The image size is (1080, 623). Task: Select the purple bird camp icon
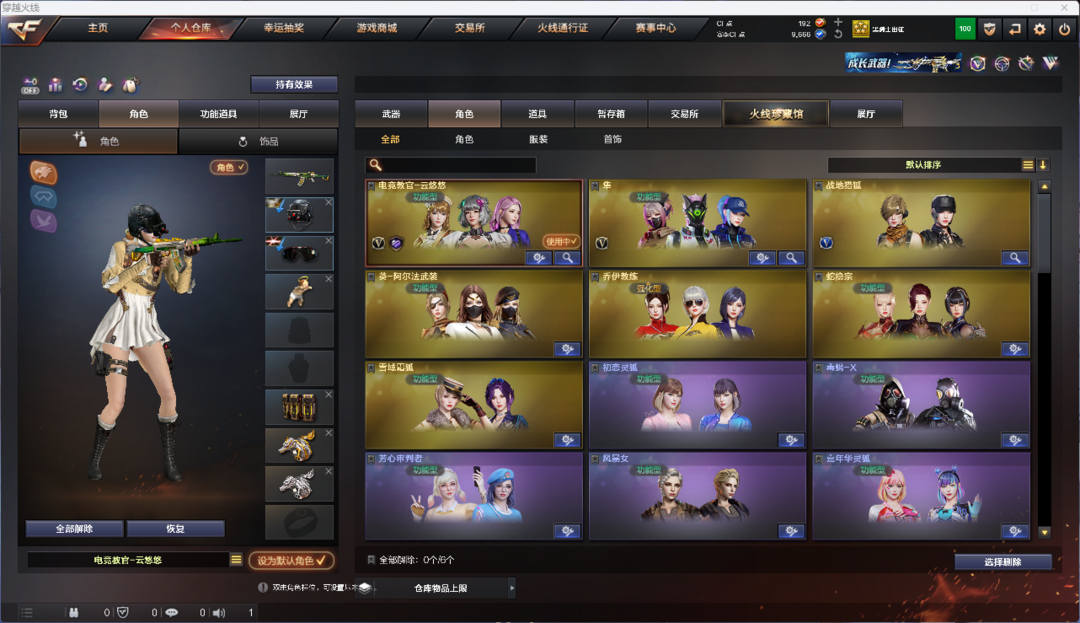(x=43, y=221)
